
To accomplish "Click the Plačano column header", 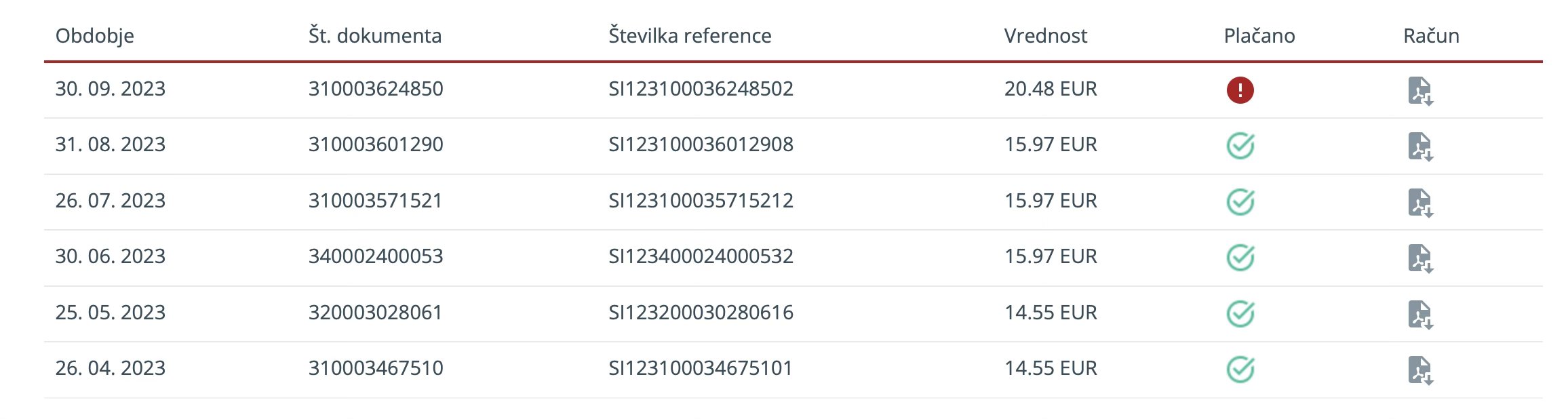I will click(x=1259, y=35).
